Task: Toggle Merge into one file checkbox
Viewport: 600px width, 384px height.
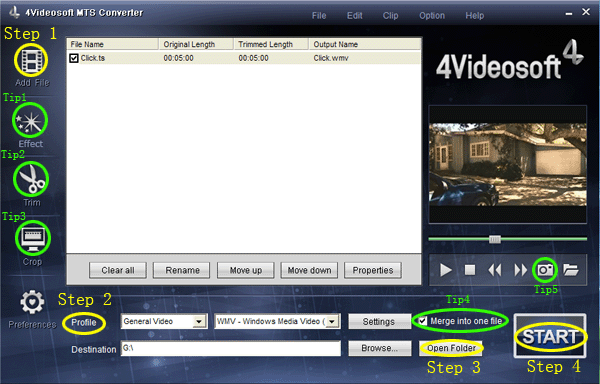Action: point(422,321)
